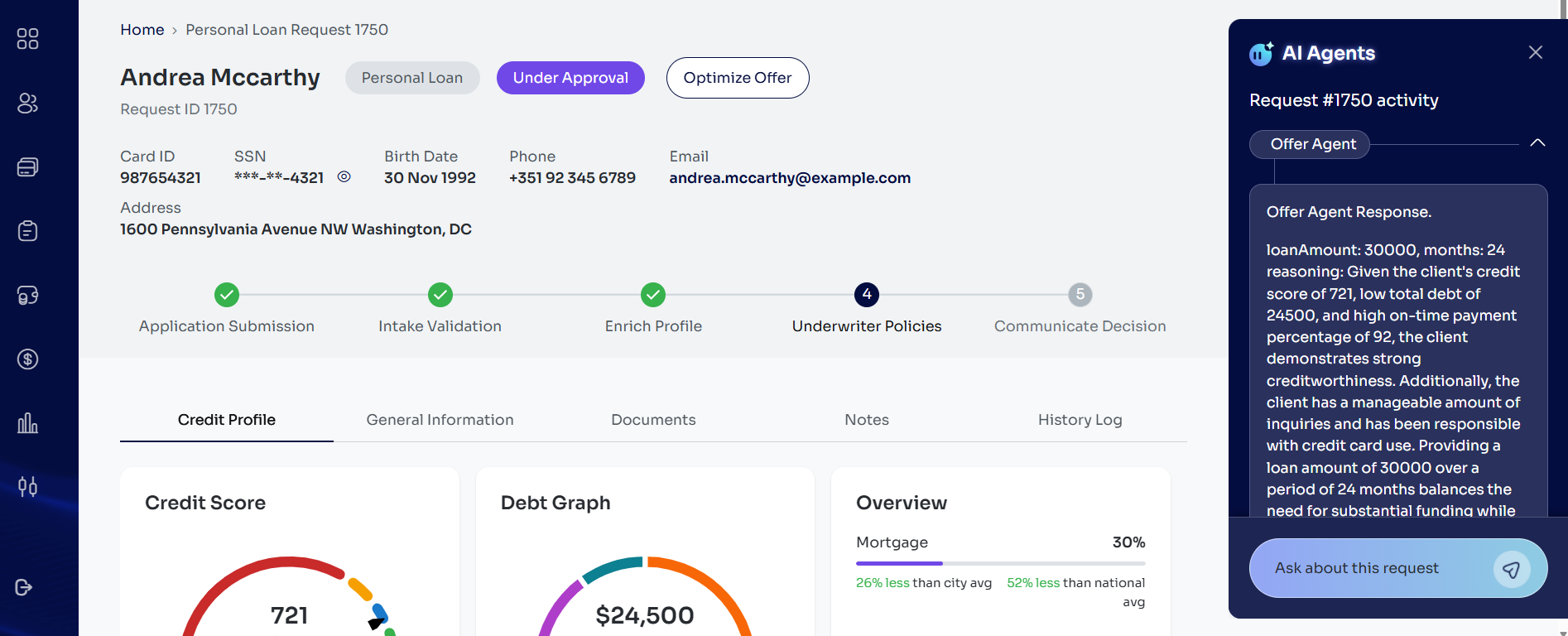Open the Documents tab

point(653,420)
